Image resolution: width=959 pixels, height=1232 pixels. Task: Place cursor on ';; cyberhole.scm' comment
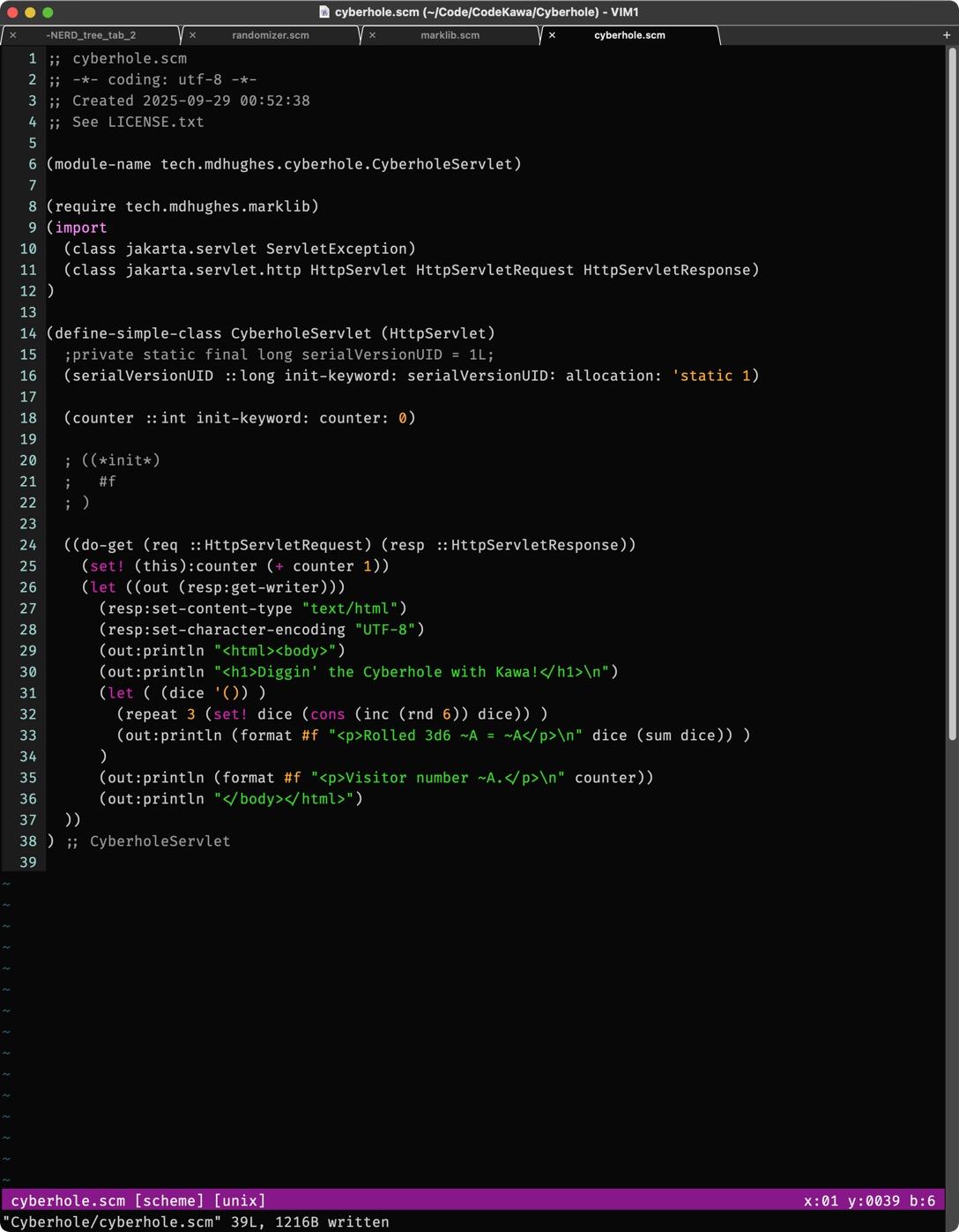pyautogui.click(x=116, y=58)
